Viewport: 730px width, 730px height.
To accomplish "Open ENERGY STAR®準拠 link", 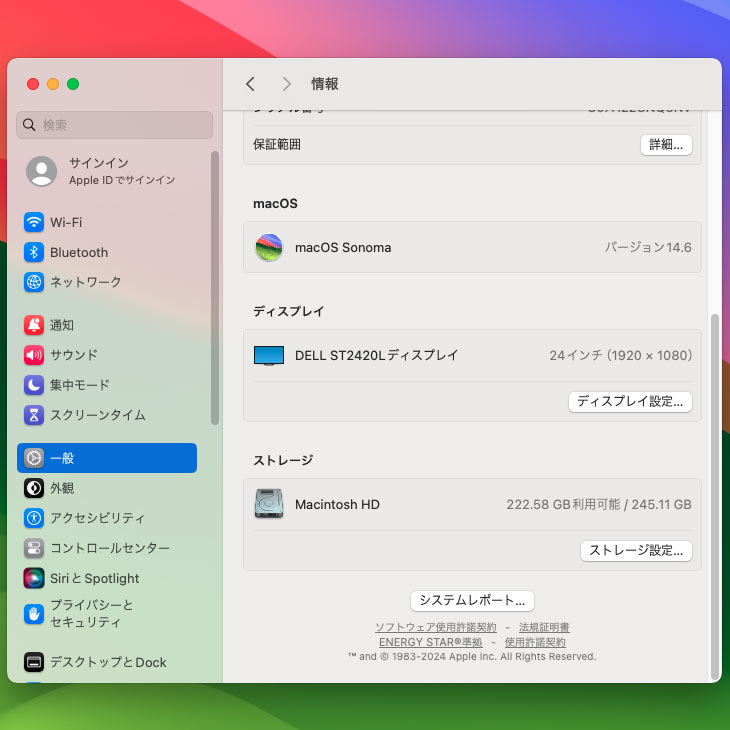I will [x=431, y=642].
